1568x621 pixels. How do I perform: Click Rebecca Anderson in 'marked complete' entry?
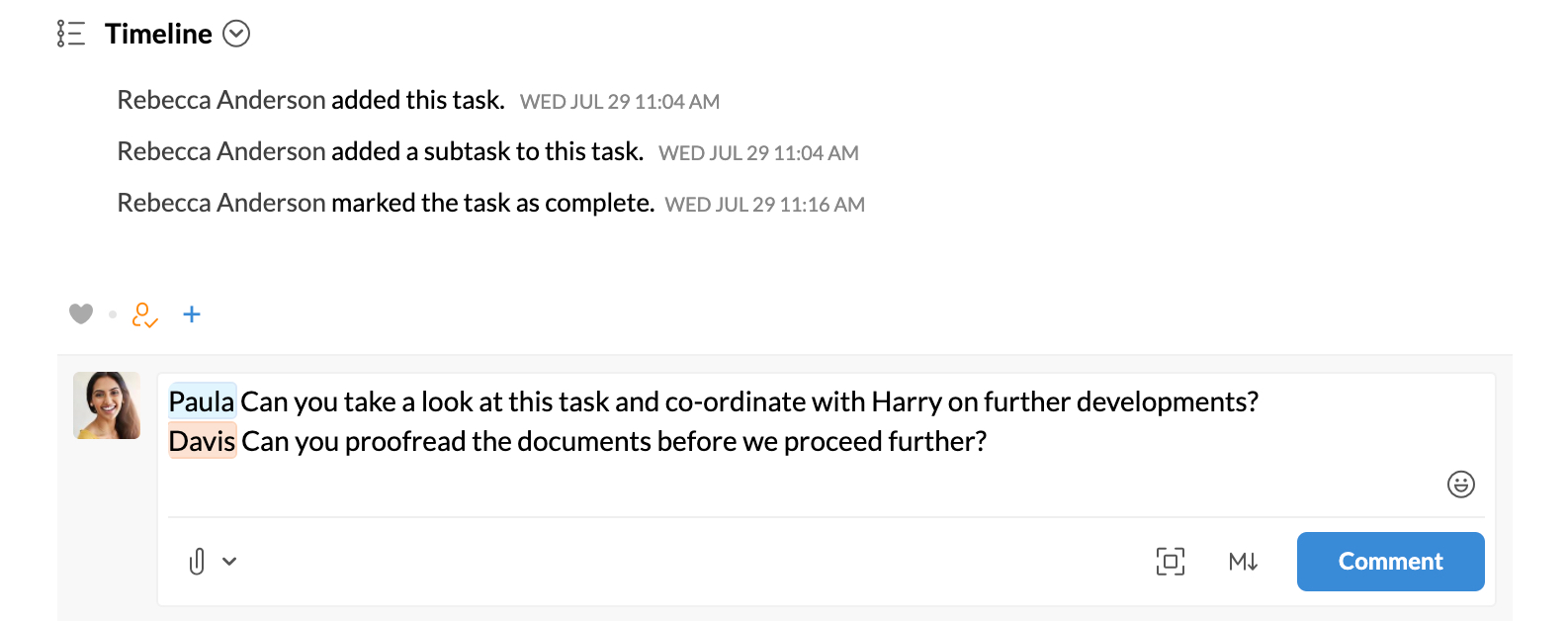tap(221, 203)
